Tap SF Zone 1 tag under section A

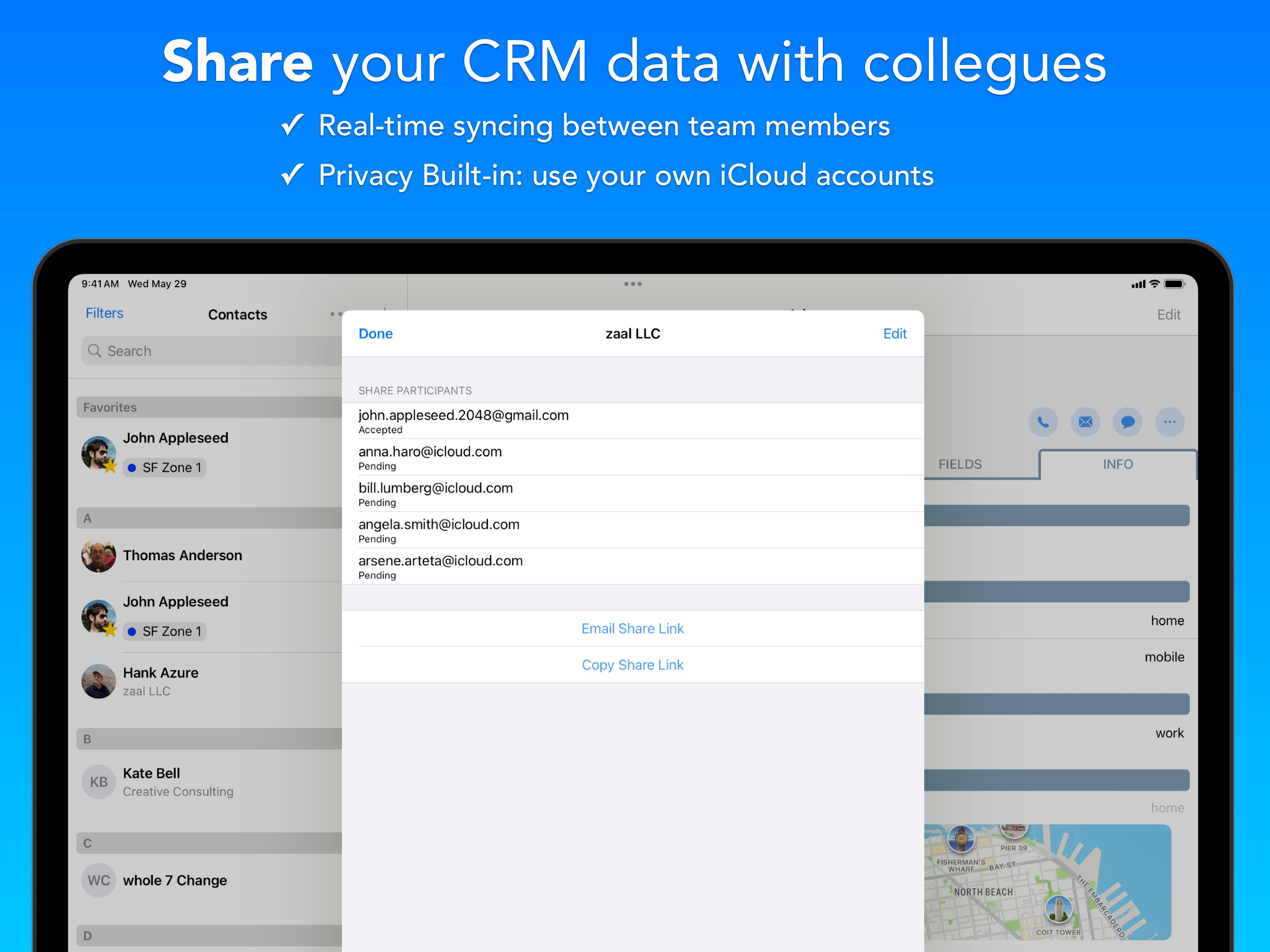point(165,631)
